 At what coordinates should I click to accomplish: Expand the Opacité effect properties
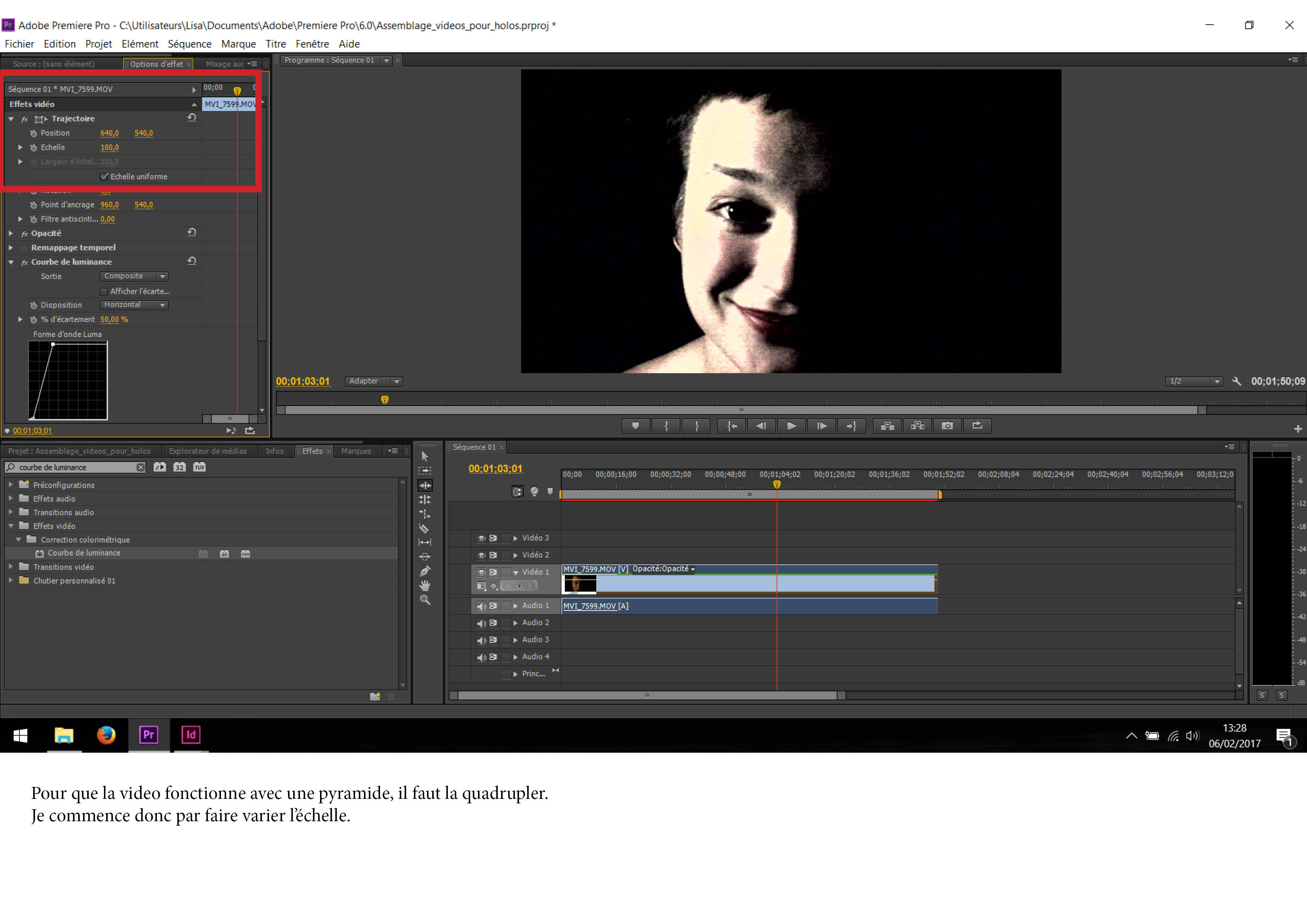pos(11,233)
